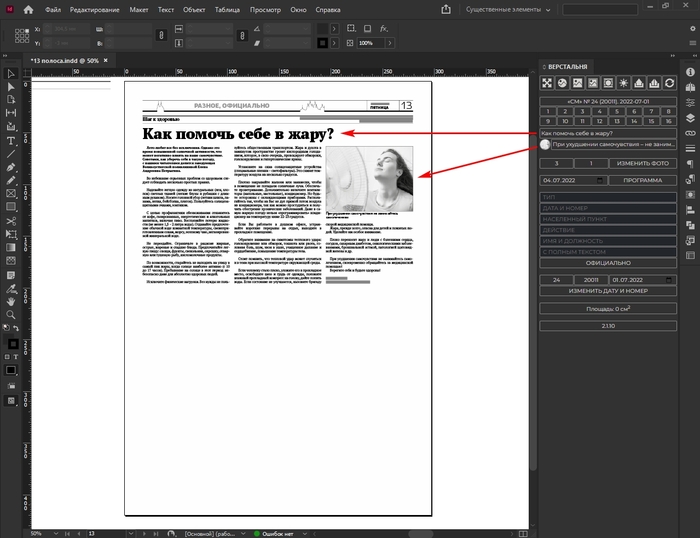Click the ОФИЦИАЛЬНО button
The image size is (700, 538).
pyautogui.click(x=607, y=263)
